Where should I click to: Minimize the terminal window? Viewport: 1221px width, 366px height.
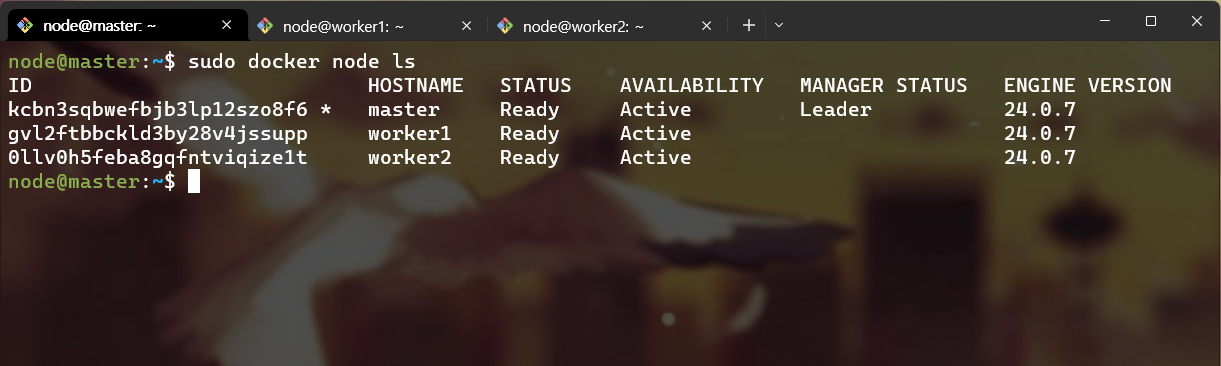(1105, 21)
